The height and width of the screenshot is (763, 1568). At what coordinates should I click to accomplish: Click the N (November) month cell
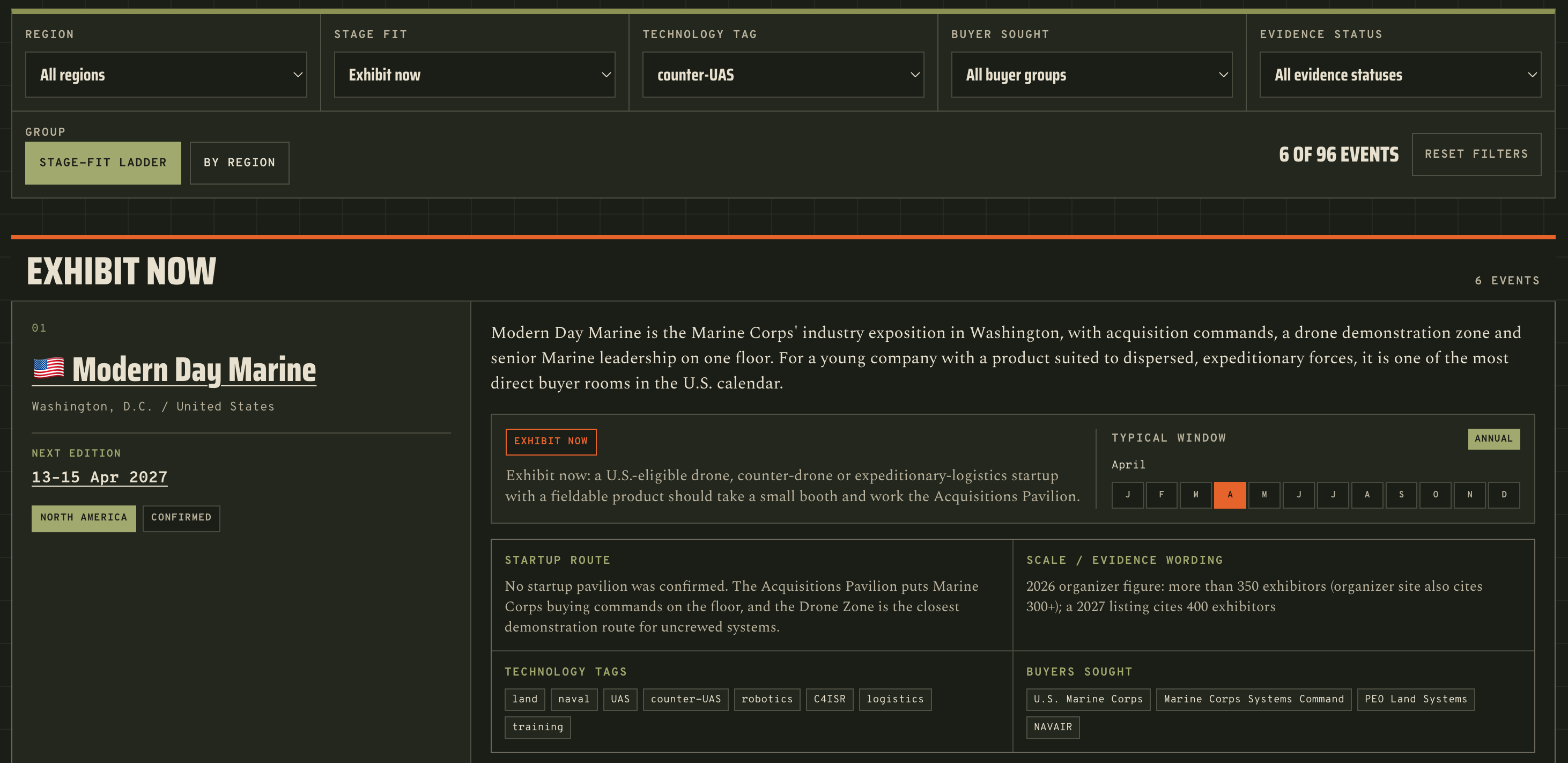point(1469,495)
